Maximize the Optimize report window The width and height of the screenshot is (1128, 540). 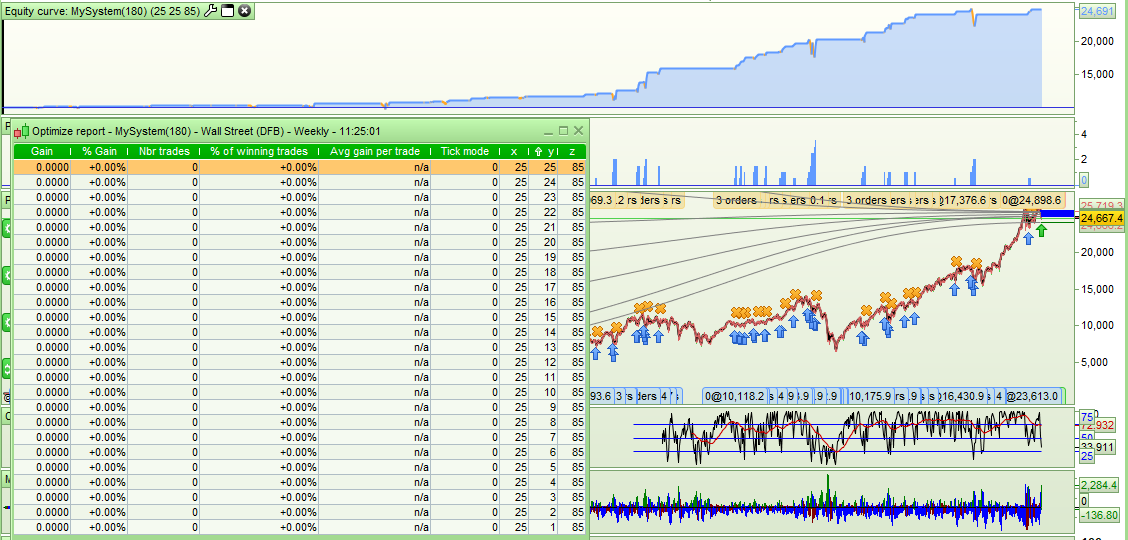563,131
